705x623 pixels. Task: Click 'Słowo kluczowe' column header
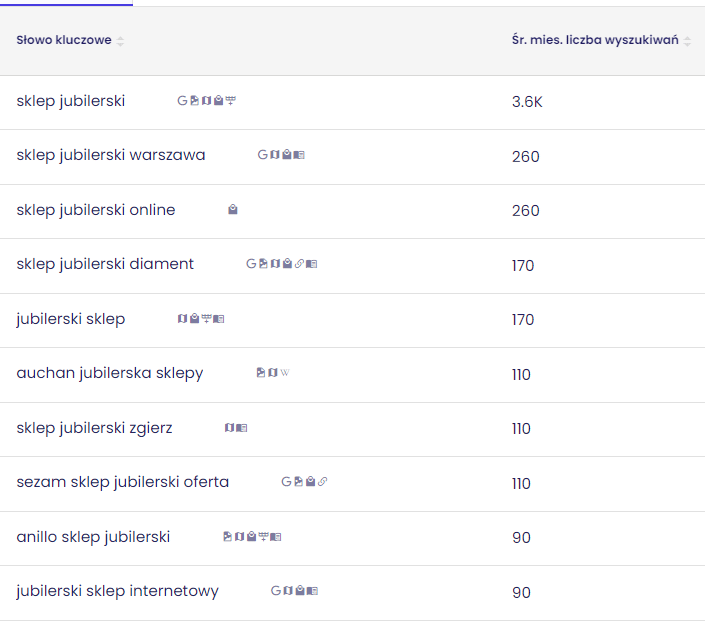click(x=64, y=40)
